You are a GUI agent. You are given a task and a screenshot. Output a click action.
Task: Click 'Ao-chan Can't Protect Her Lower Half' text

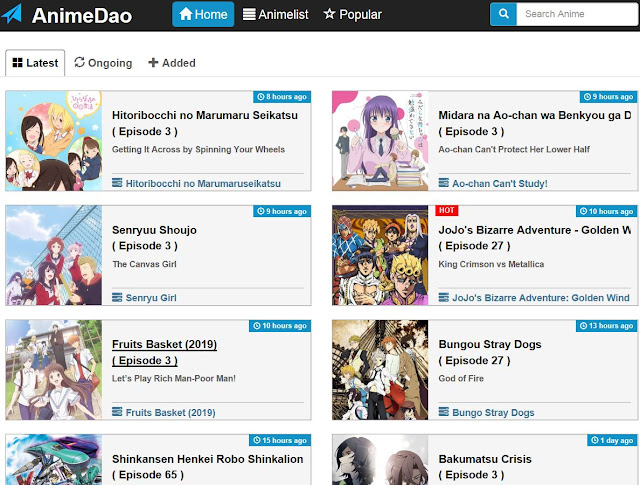514,149
